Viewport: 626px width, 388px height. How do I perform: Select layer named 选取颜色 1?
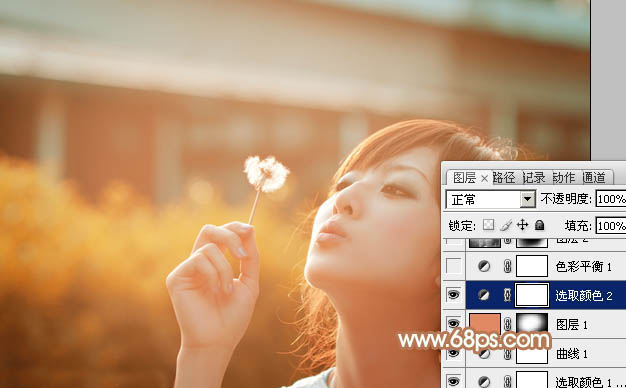coord(586,382)
